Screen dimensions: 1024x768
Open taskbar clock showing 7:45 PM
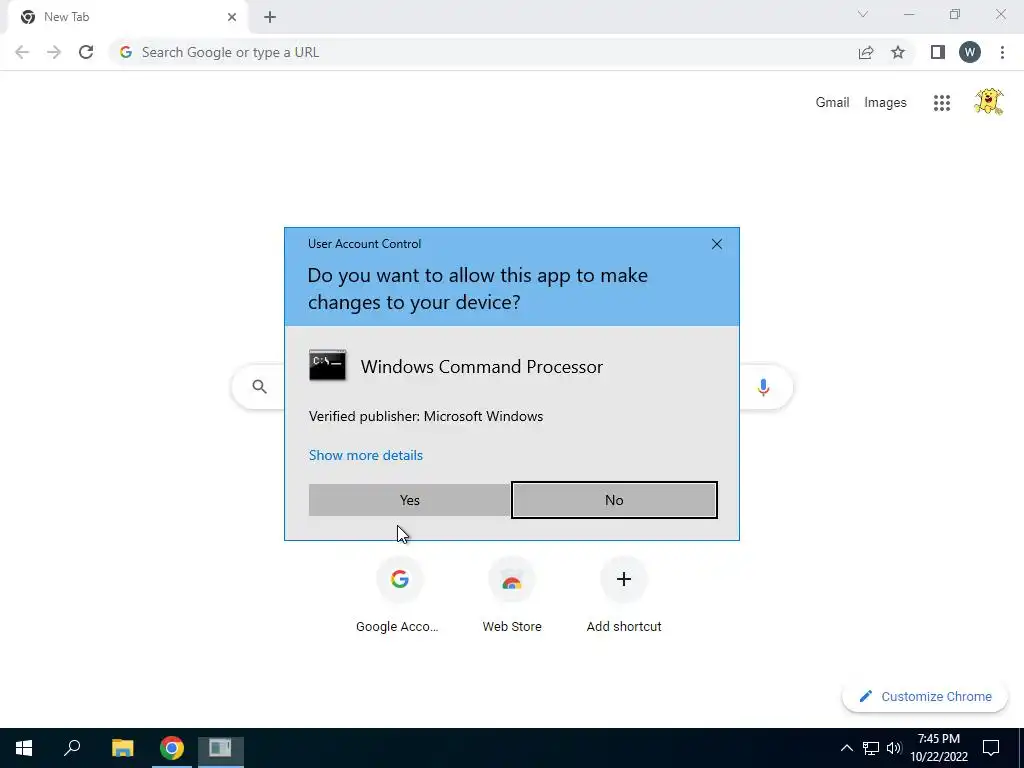point(939,748)
